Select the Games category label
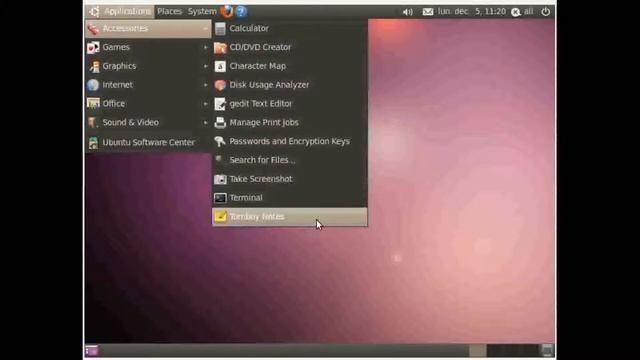The image size is (640, 360). click(116, 47)
